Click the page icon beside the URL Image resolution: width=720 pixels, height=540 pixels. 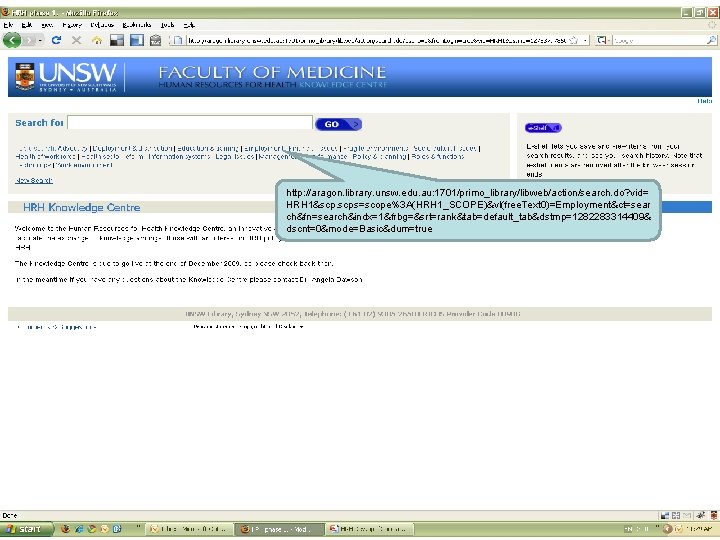(x=178, y=40)
